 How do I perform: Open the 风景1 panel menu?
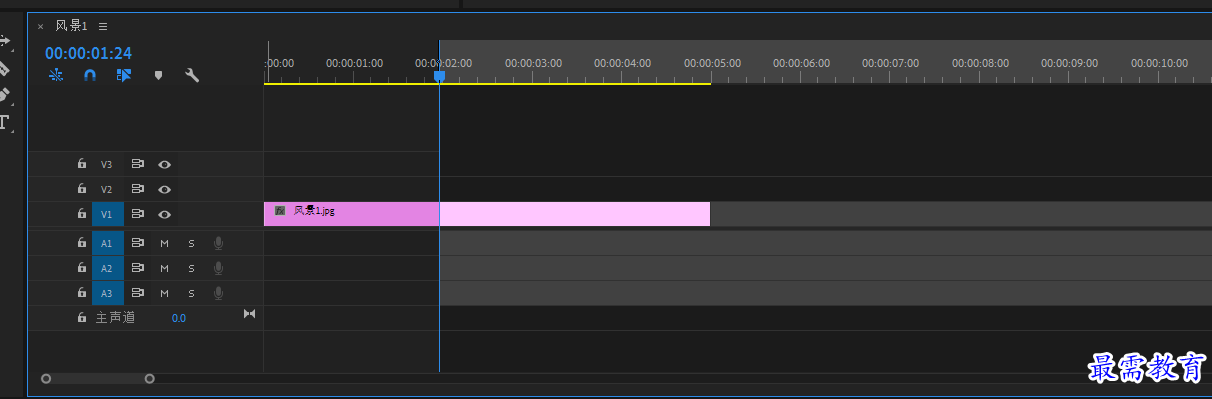coord(103,26)
